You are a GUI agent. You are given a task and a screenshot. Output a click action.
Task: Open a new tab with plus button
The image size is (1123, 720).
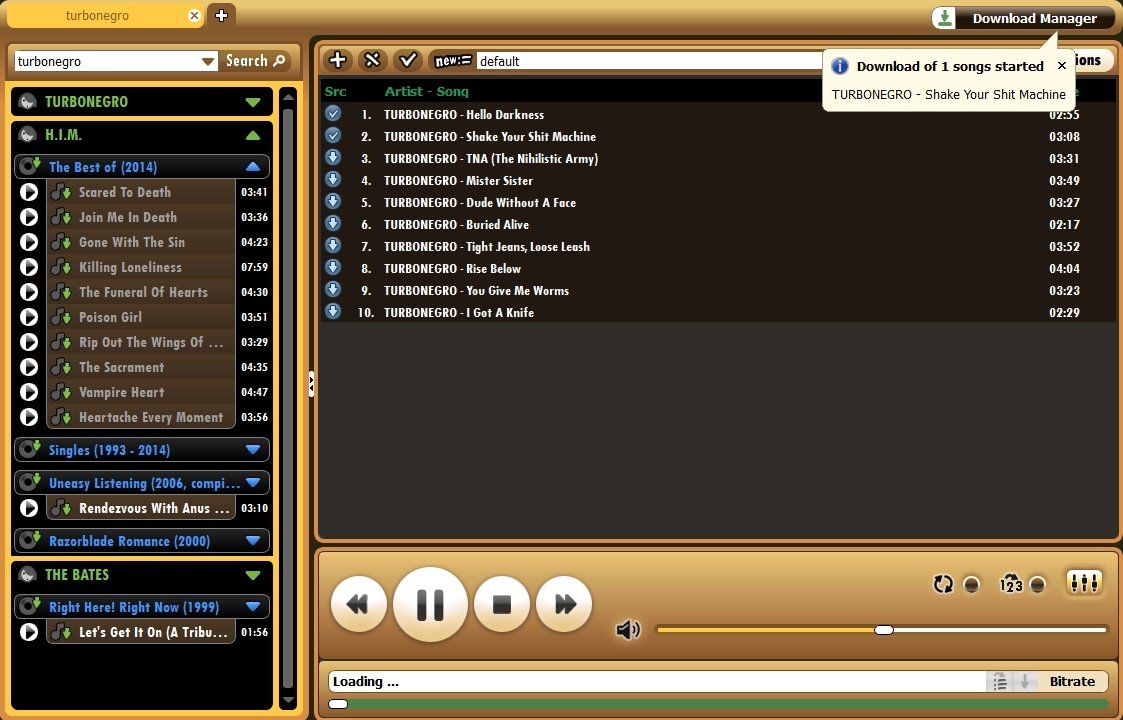(221, 15)
